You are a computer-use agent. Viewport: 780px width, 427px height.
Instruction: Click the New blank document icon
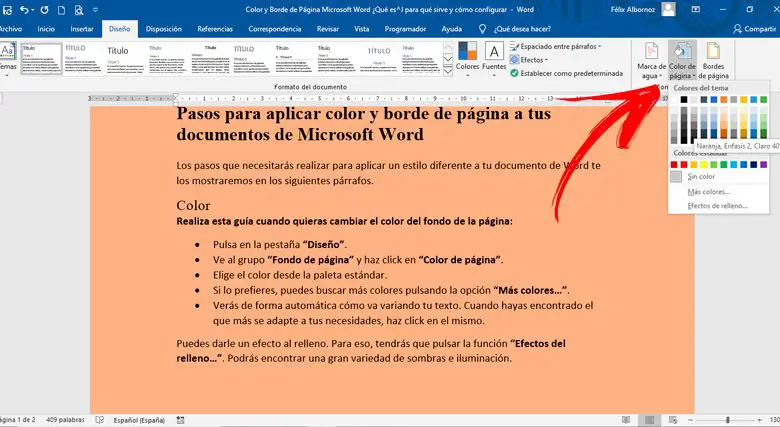[x=61, y=10]
